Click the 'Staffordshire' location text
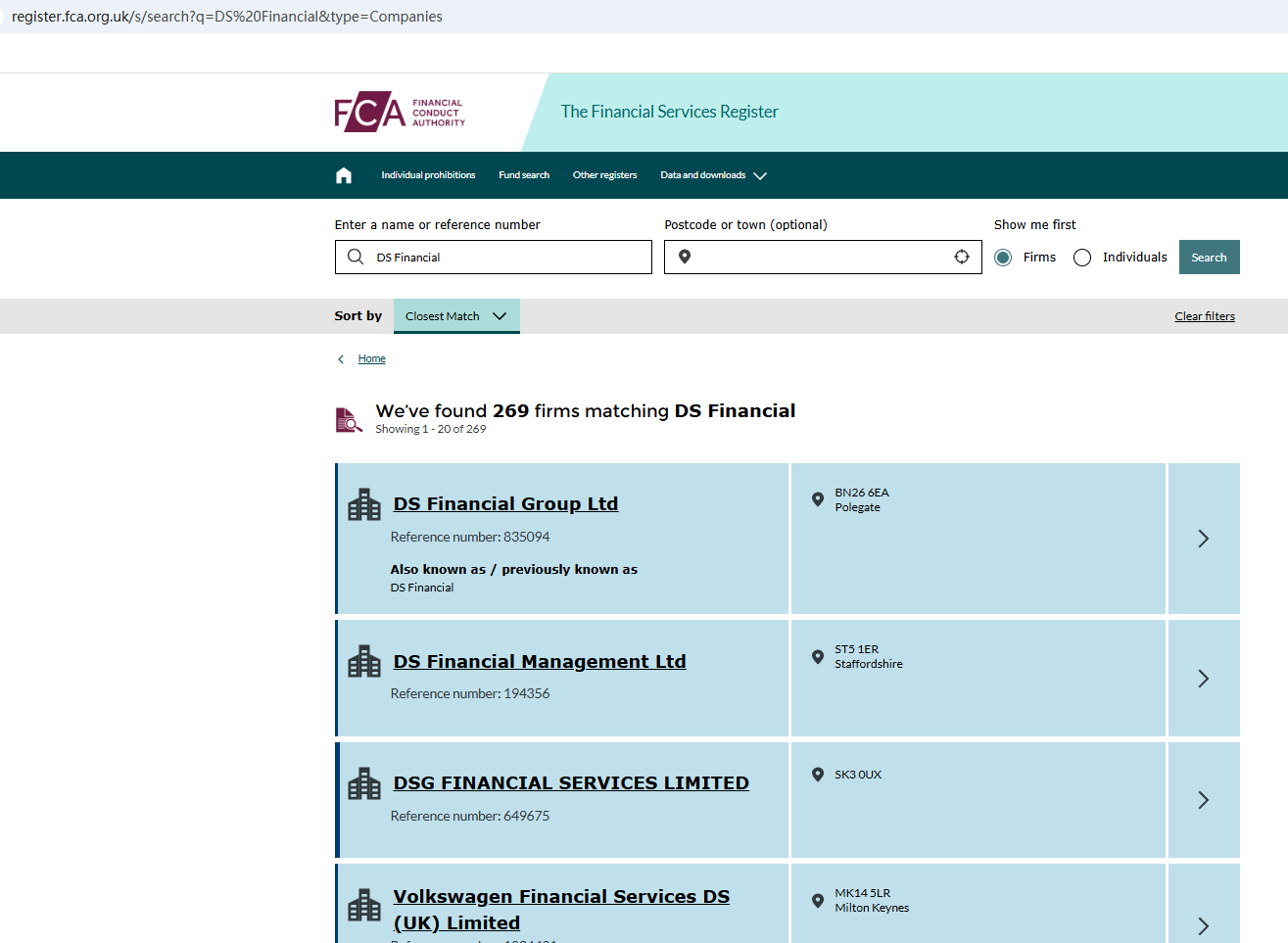Screen dimensions: 1288x943 pos(869,664)
